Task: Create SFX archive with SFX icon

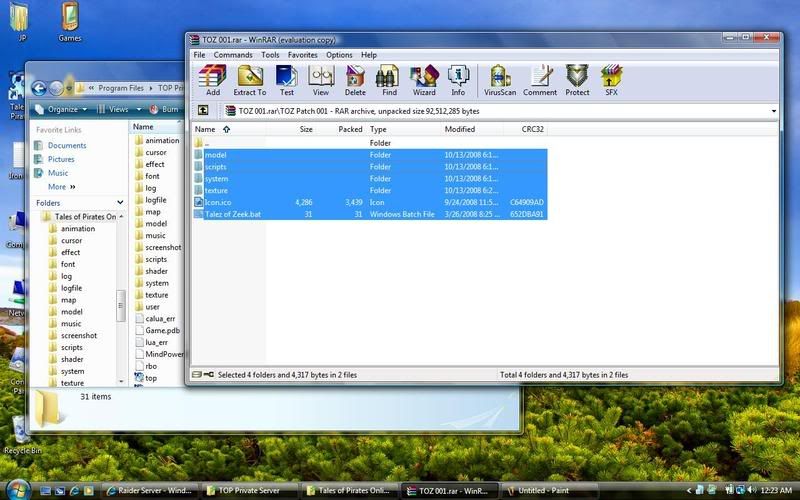Action: (x=611, y=80)
